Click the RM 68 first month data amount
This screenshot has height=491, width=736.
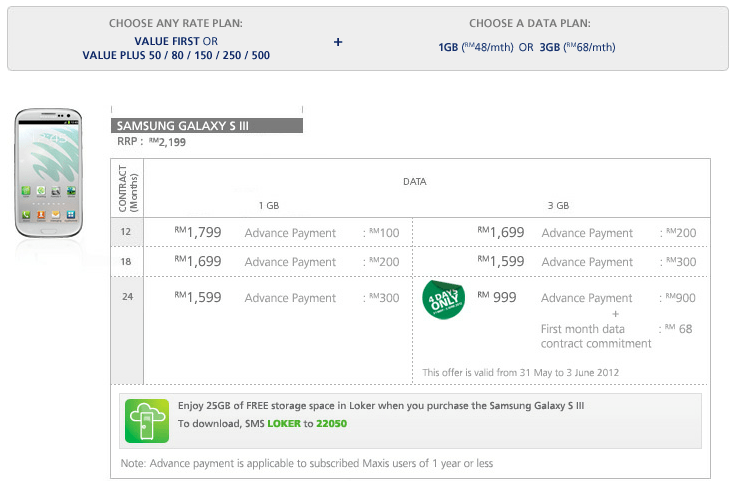click(x=678, y=329)
